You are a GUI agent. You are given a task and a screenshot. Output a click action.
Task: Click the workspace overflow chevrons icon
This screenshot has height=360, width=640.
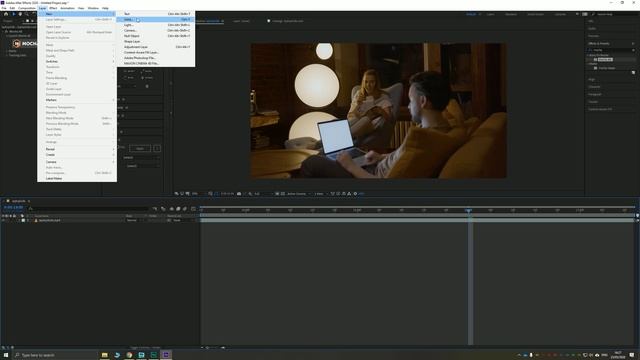tap(577, 14)
